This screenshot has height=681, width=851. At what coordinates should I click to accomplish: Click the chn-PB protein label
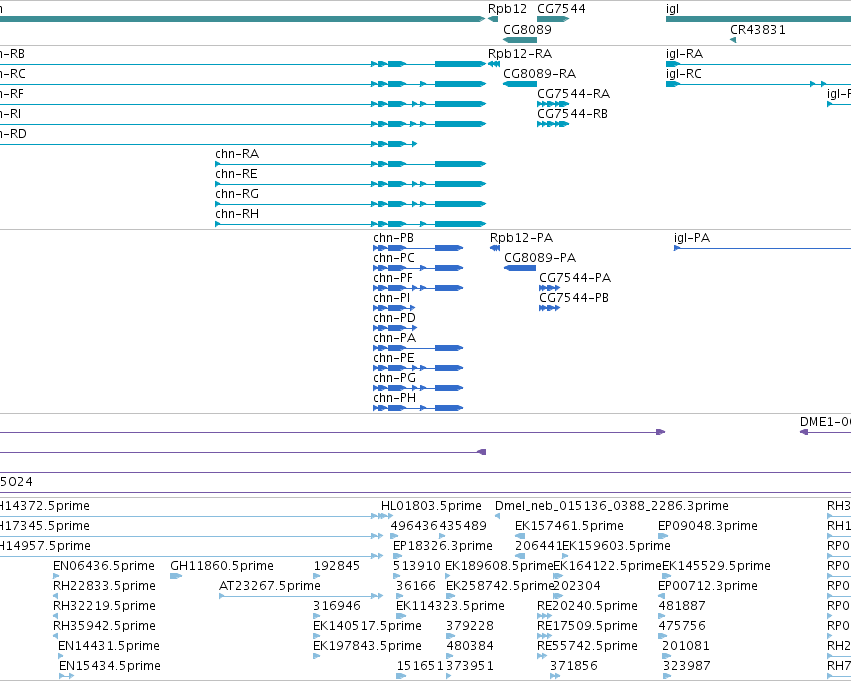tap(393, 238)
